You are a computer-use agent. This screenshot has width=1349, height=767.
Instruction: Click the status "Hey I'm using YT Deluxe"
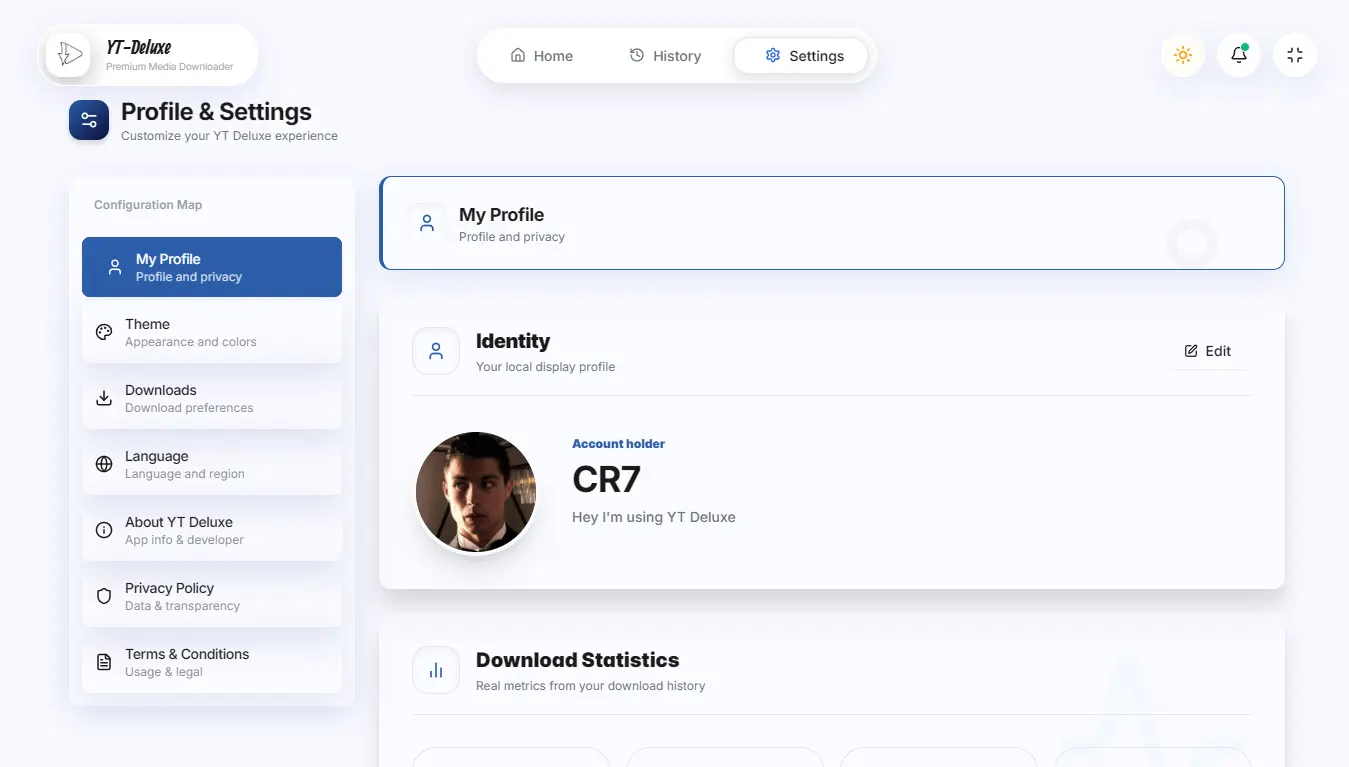pos(654,518)
